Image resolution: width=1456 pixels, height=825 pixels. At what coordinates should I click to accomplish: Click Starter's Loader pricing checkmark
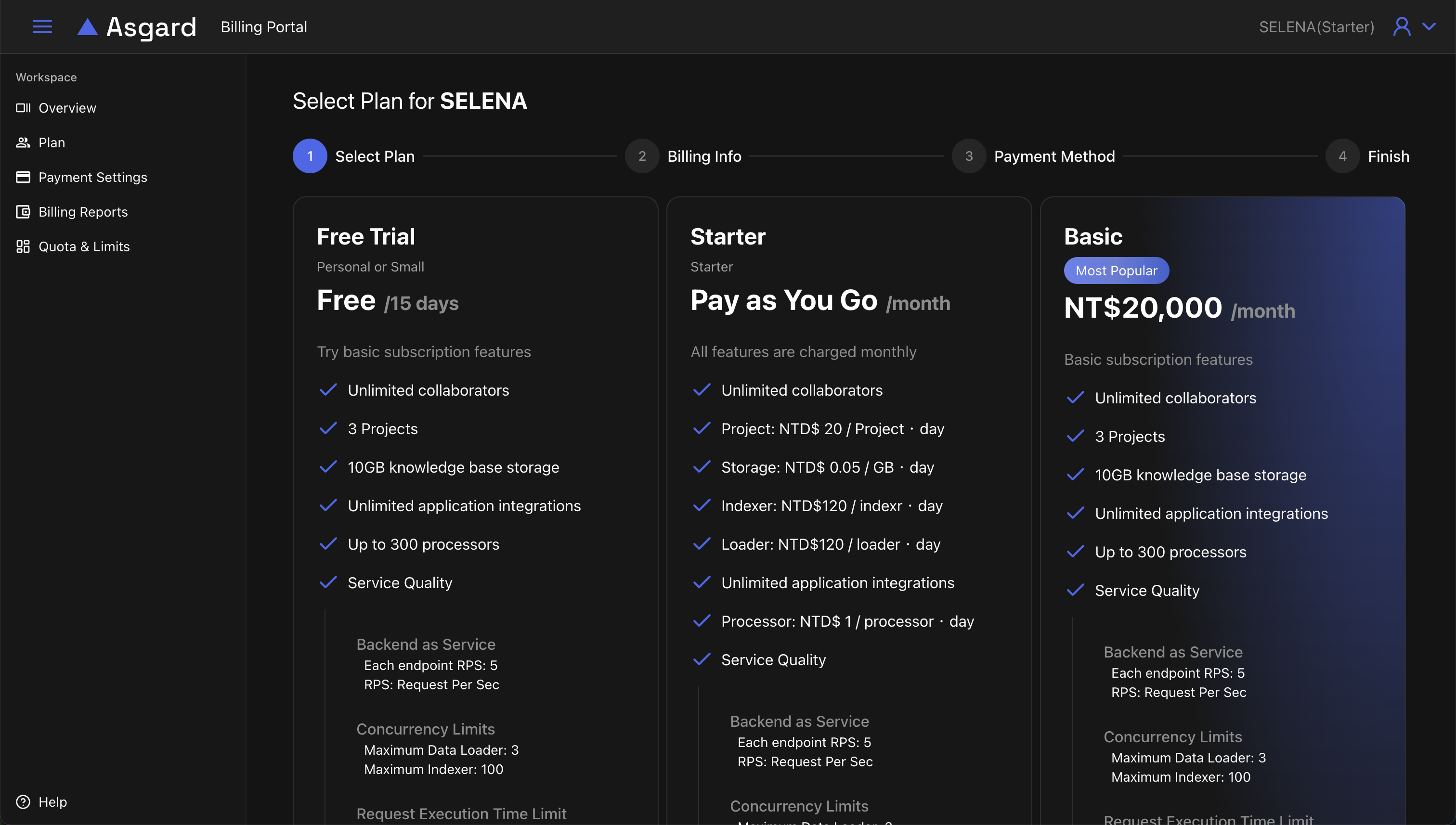[702, 544]
